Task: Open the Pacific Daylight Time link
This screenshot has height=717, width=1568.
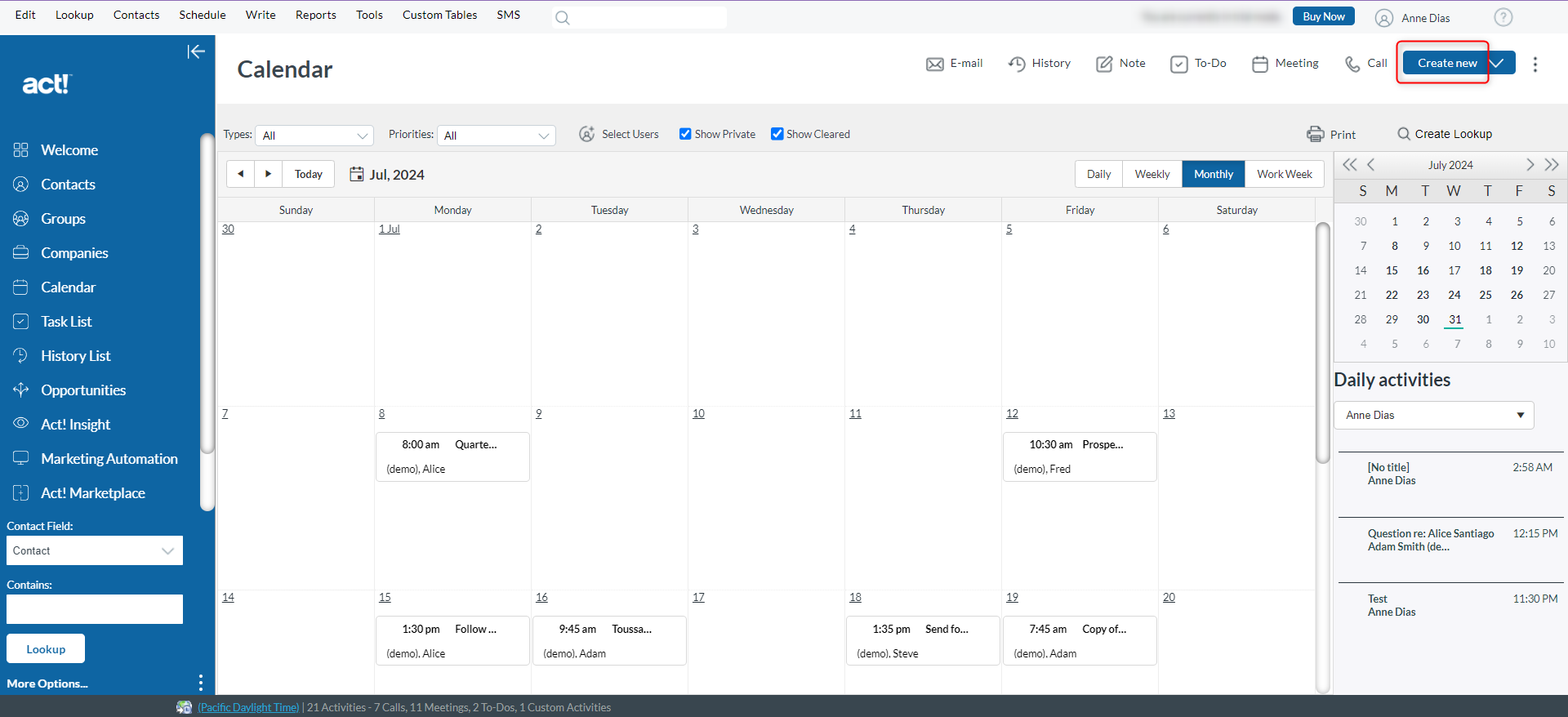Action: tap(248, 707)
